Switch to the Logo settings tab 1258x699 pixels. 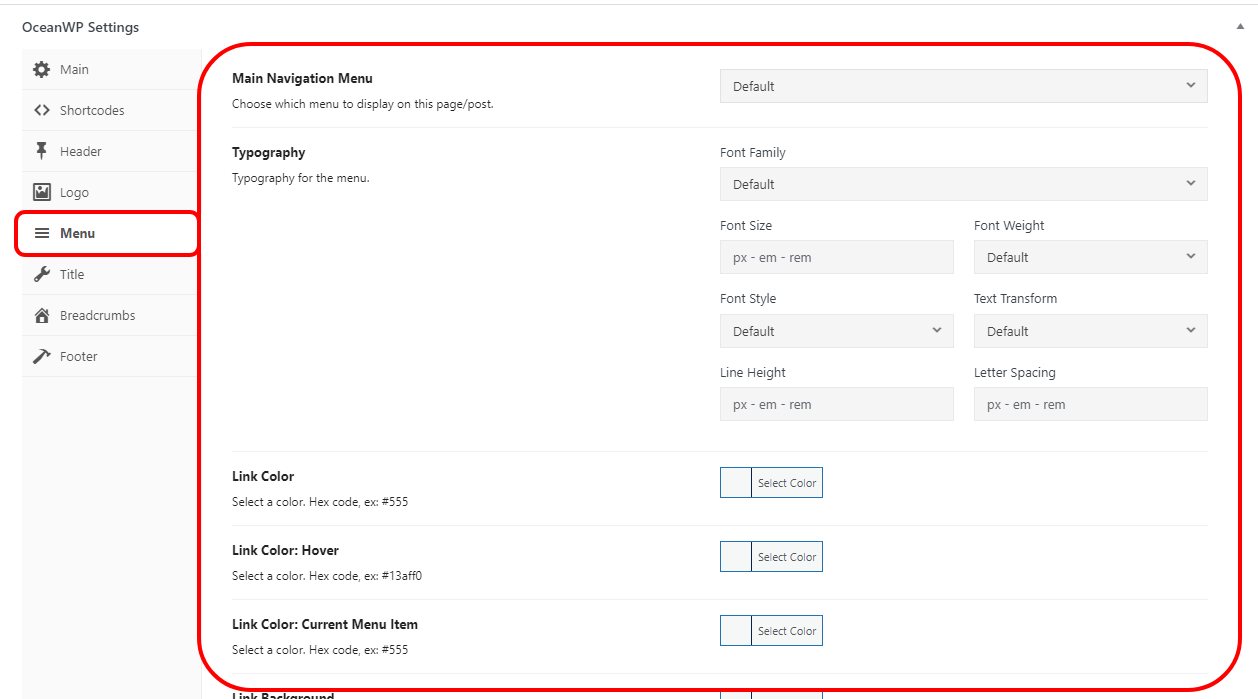point(111,192)
